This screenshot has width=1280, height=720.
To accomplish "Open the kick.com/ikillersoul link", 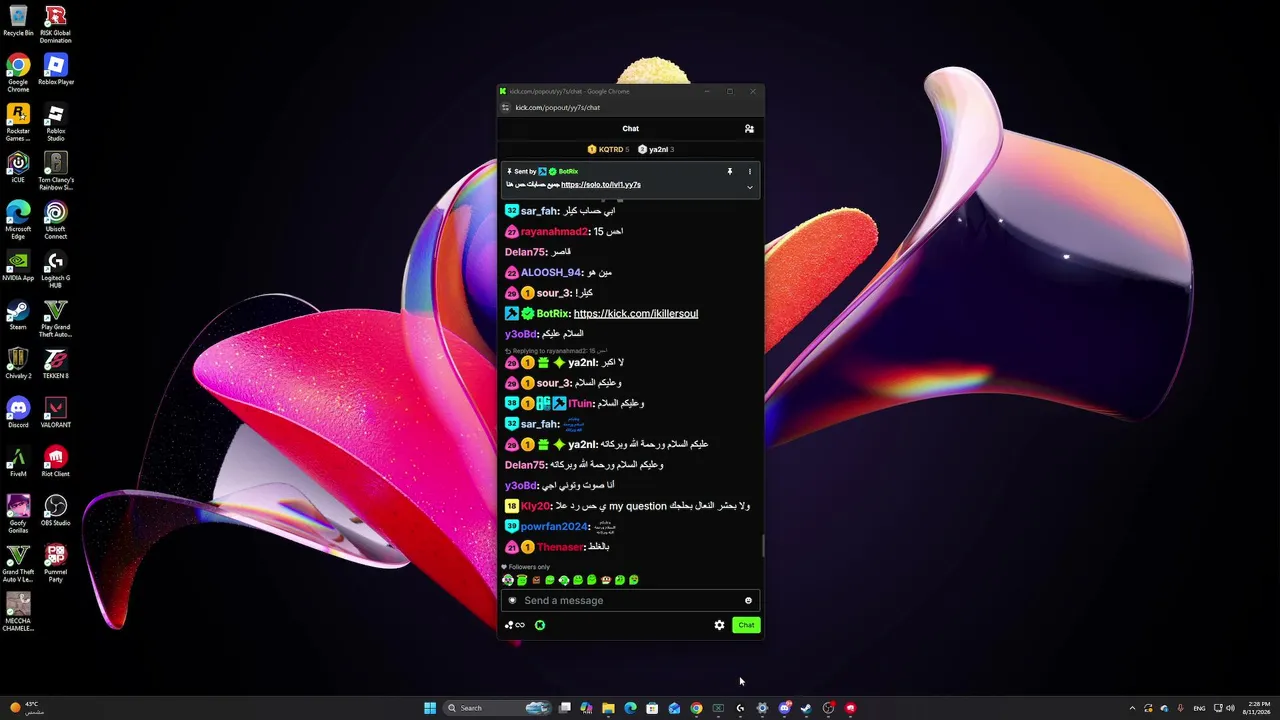I will [x=636, y=314].
